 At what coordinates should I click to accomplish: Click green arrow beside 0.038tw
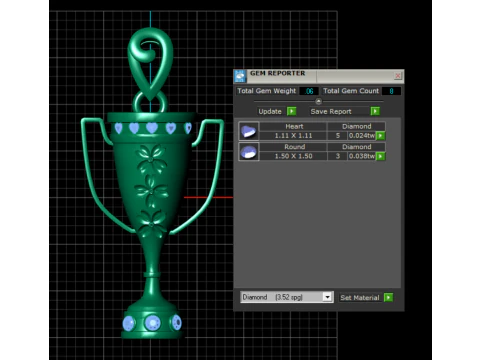(x=380, y=156)
